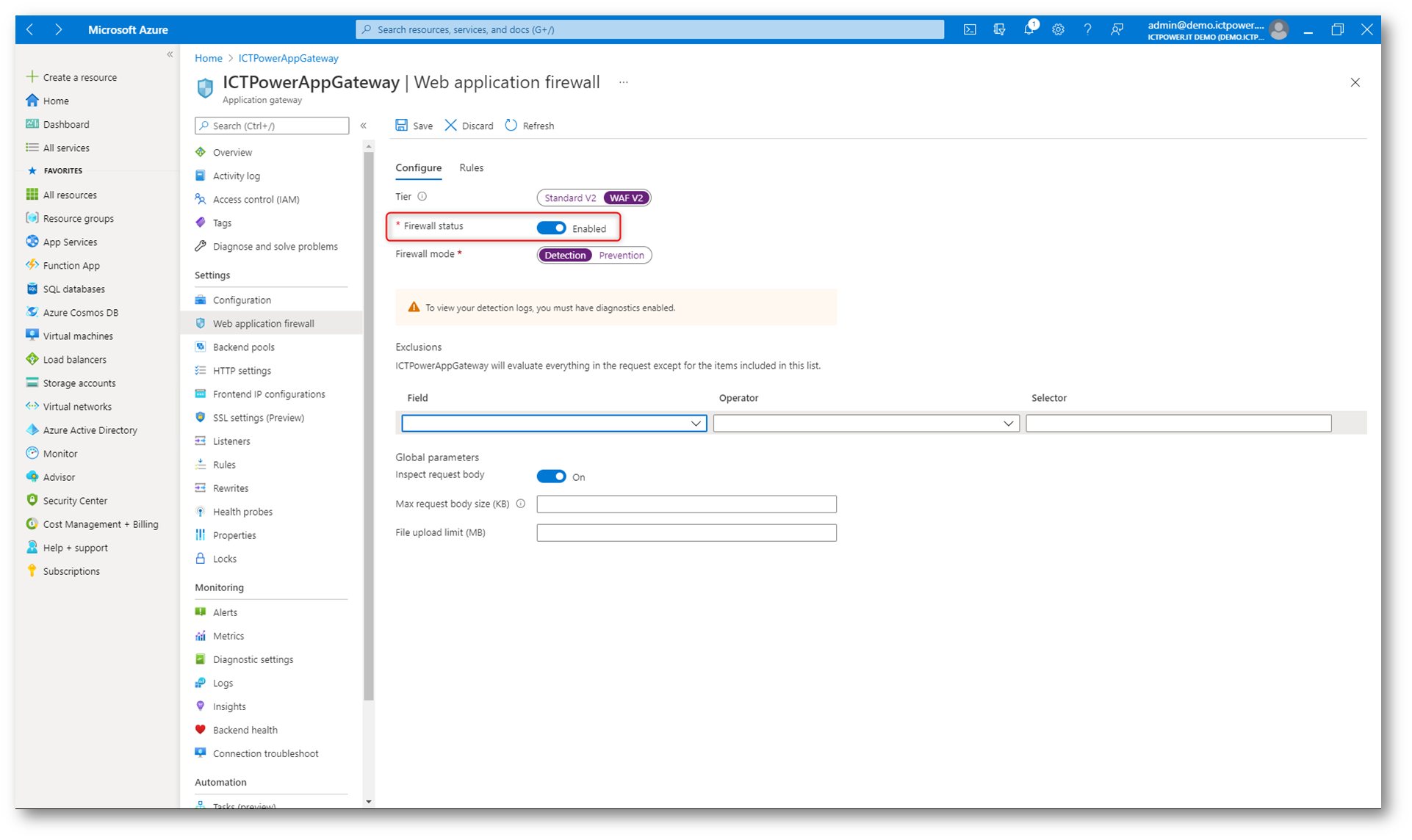The image size is (1412, 840).
Task: Open the page ellipsis more options
Action: pyautogui.click(x=624, y=82)
